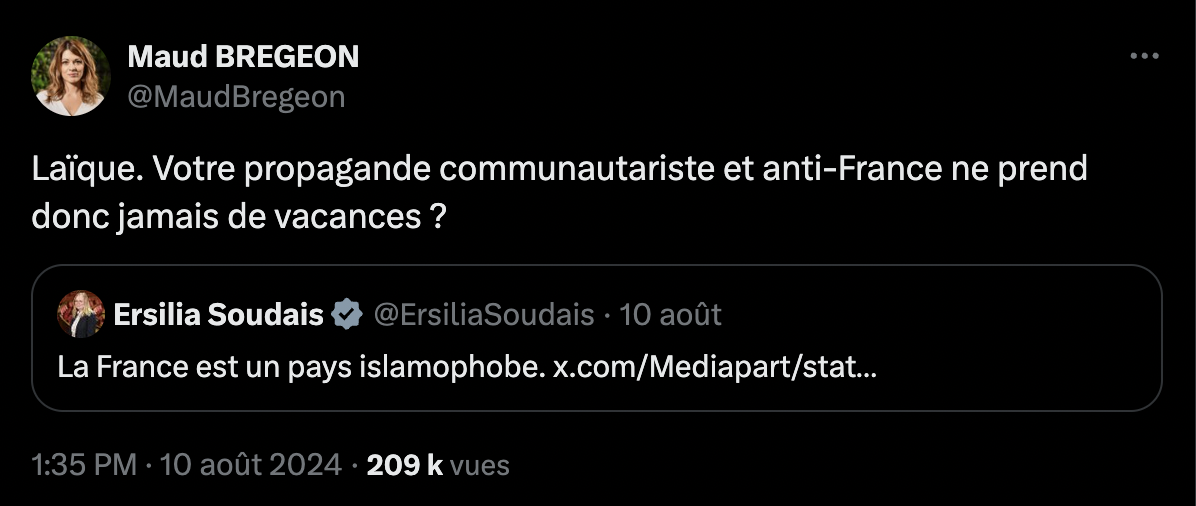Click the "10 août 2024" date
The width and height of the screenshot is (1196, 506).
click(249, 465)
